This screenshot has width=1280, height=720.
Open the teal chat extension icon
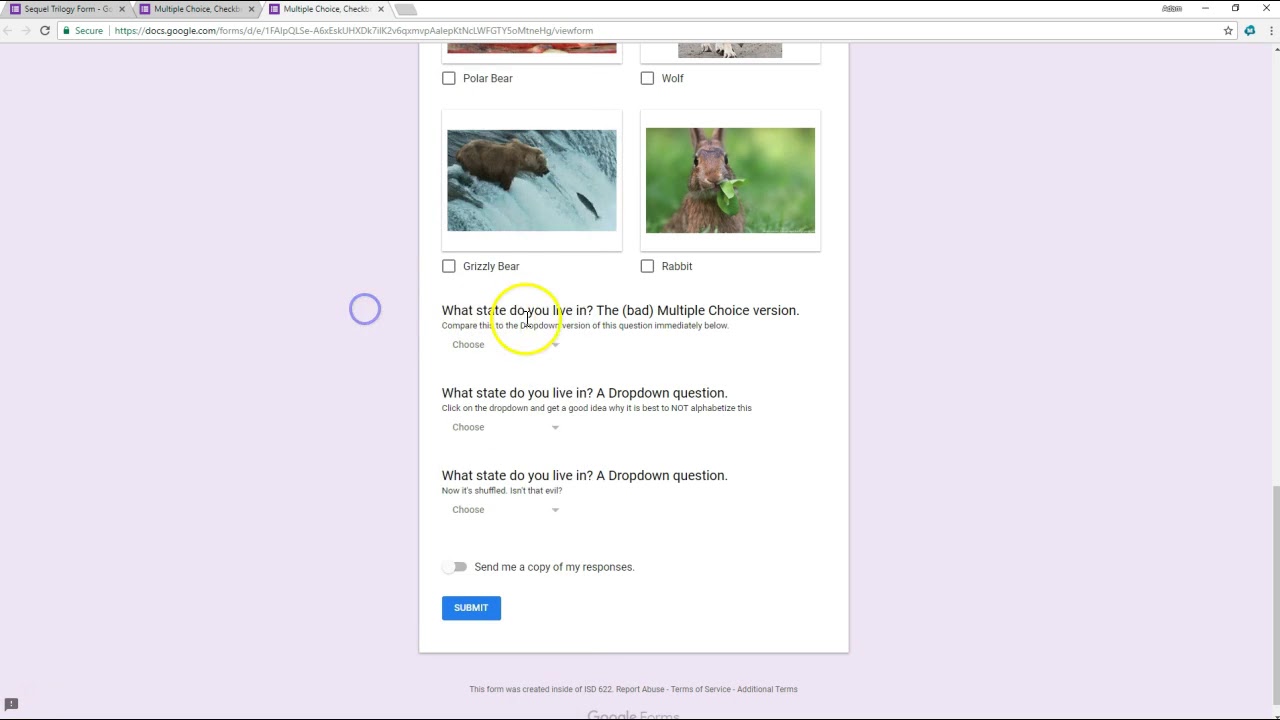(1249, 31)
